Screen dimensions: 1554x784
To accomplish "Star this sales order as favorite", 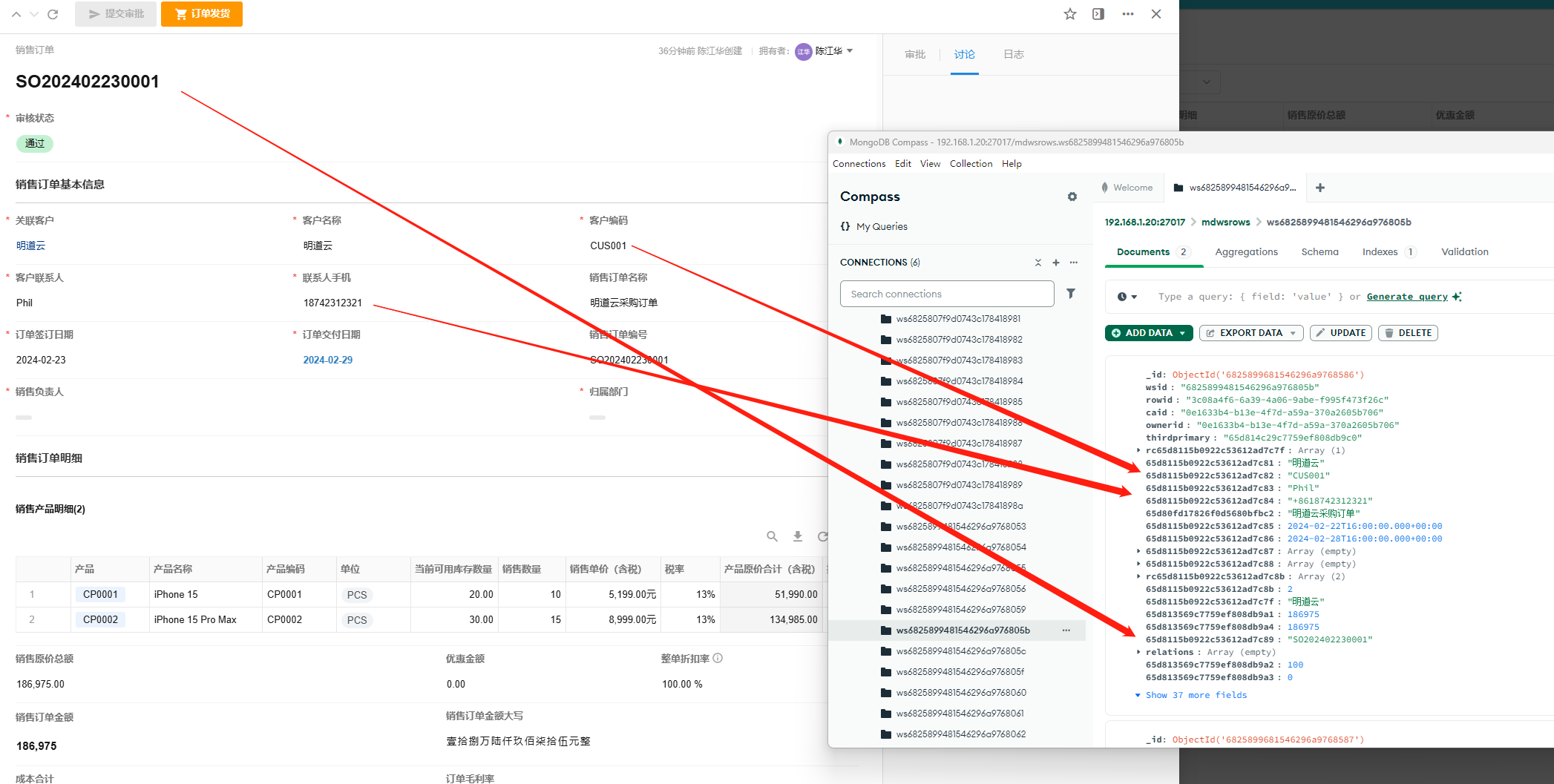I will [x=1069, y=14].
